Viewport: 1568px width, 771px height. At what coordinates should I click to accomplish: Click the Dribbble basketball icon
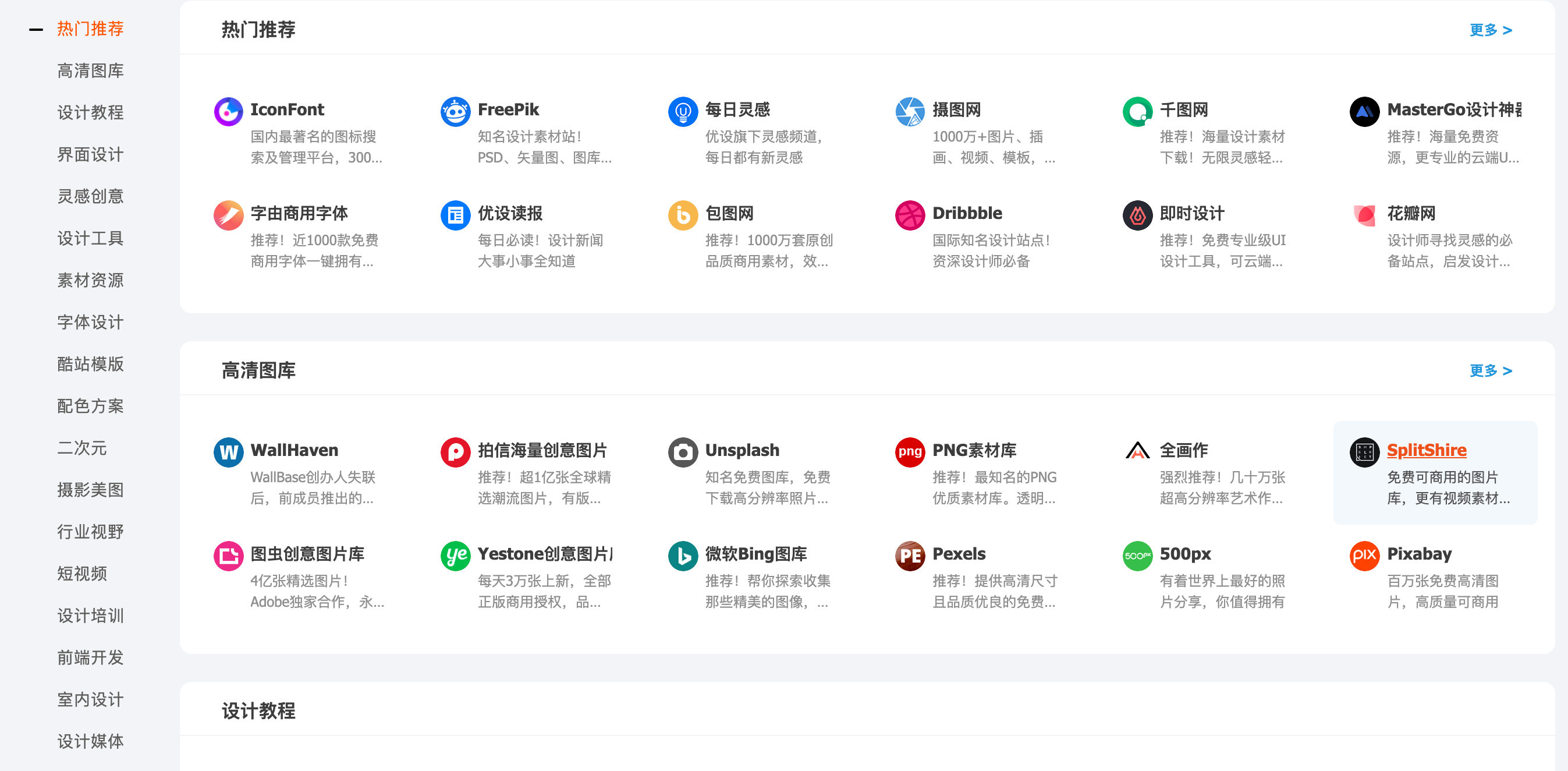[910, 215]
